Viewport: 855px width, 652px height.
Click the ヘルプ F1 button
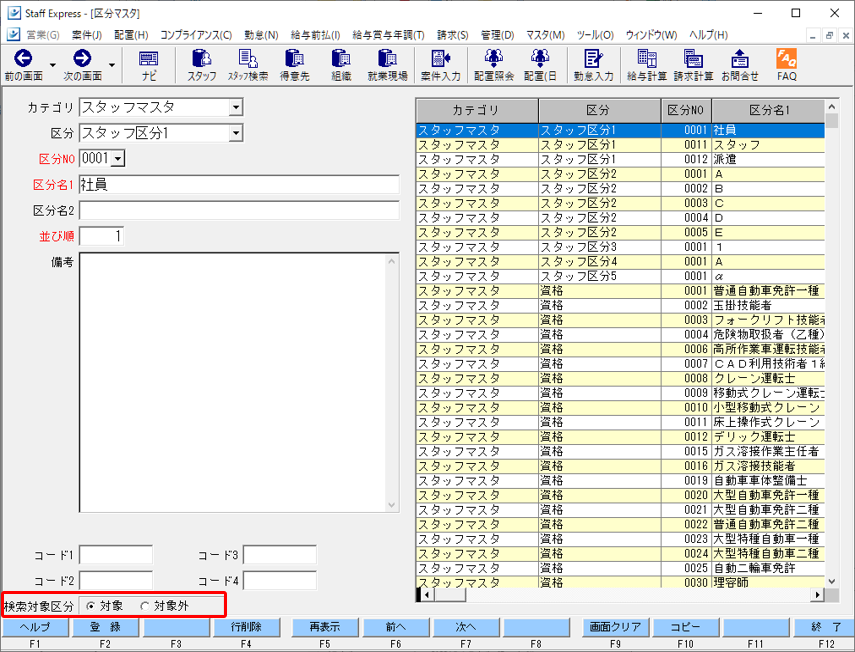point(35,627)
